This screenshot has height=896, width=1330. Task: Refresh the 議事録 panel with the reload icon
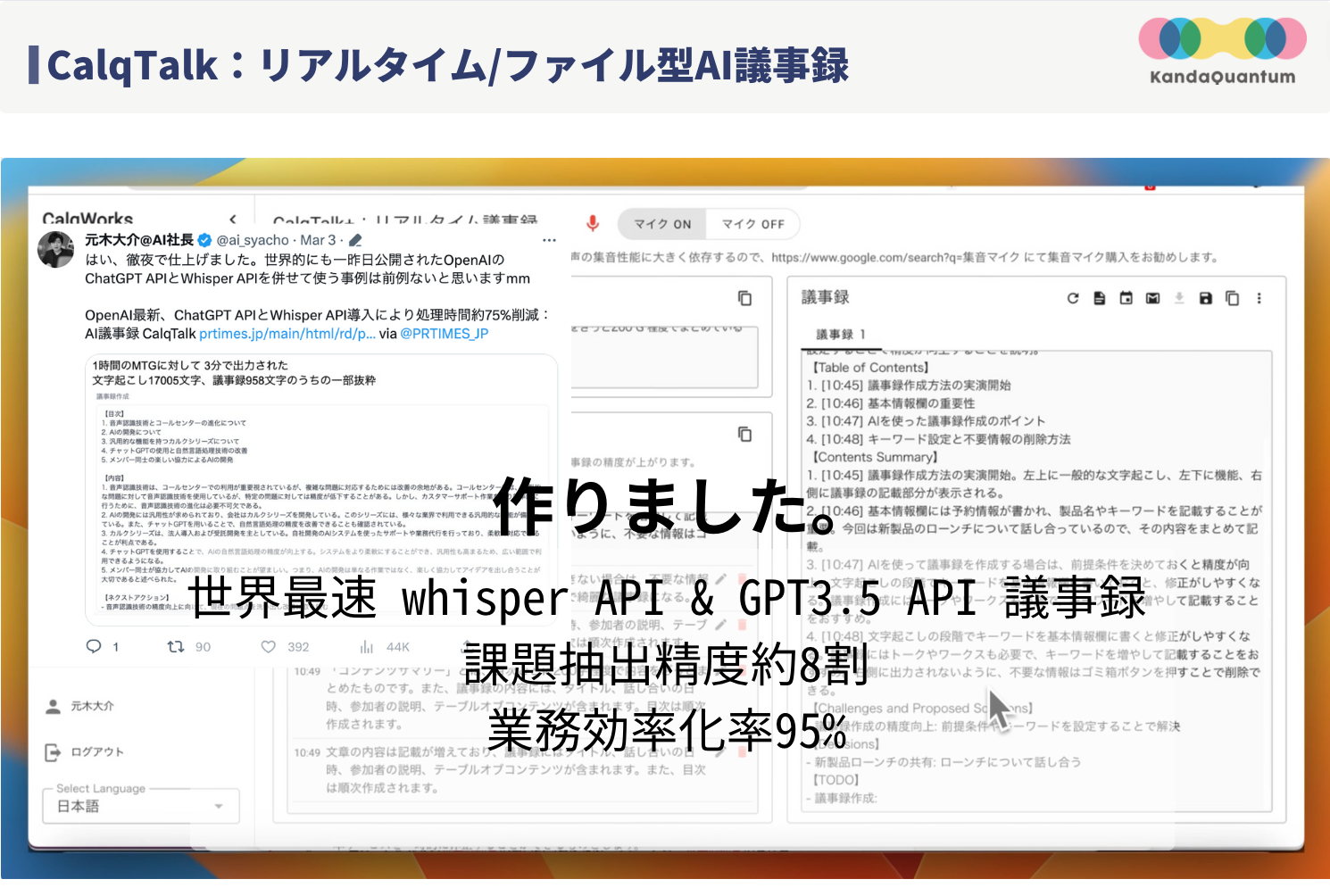pyautogui.click(x=1073, y=298)
